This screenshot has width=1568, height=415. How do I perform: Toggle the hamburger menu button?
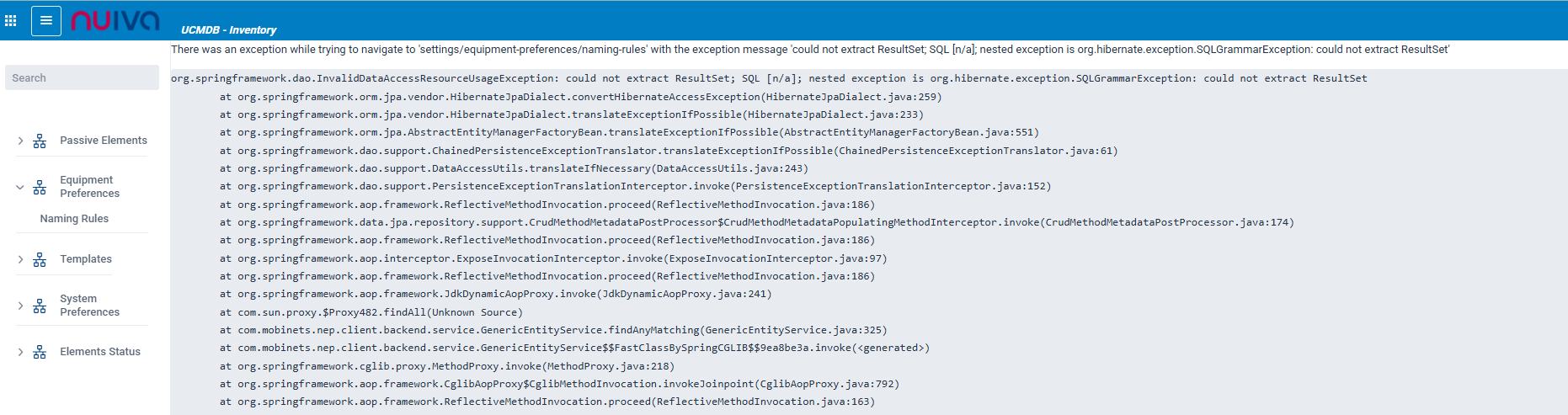click(46, 21)
